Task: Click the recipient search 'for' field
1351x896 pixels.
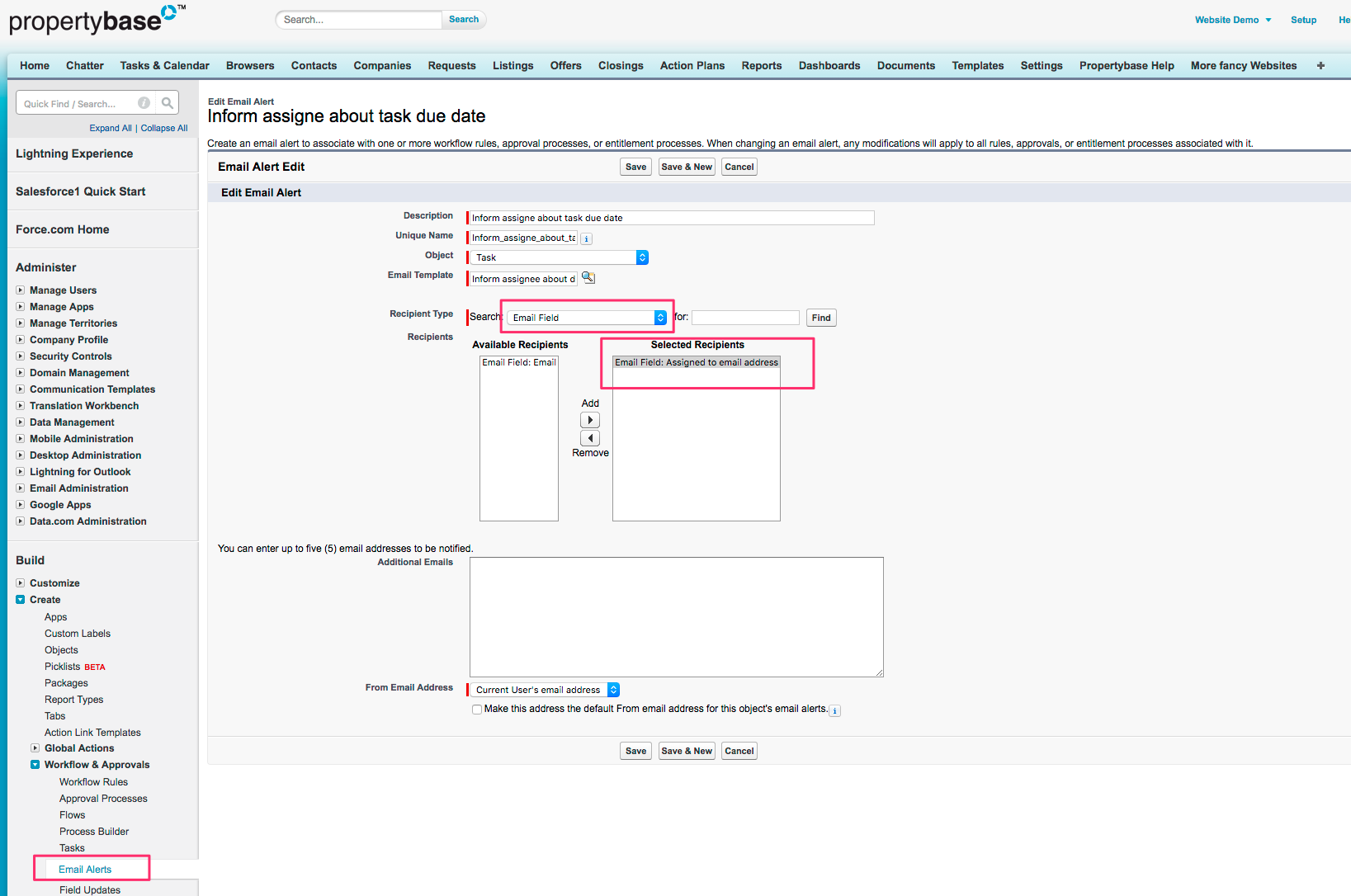Action: pyautogui.click(x=745, y=318)
